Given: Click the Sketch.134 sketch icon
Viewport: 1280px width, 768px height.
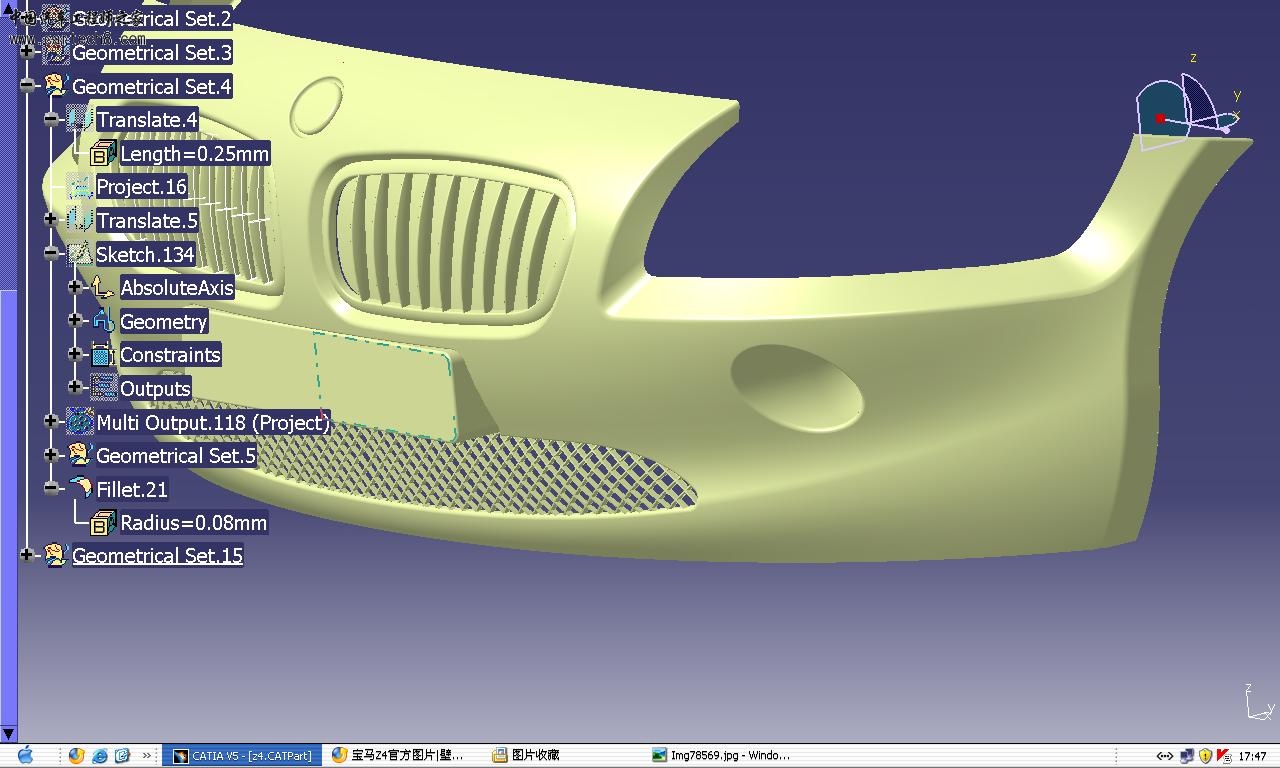Looking at the screenshot, I should [x=79, y=254].
